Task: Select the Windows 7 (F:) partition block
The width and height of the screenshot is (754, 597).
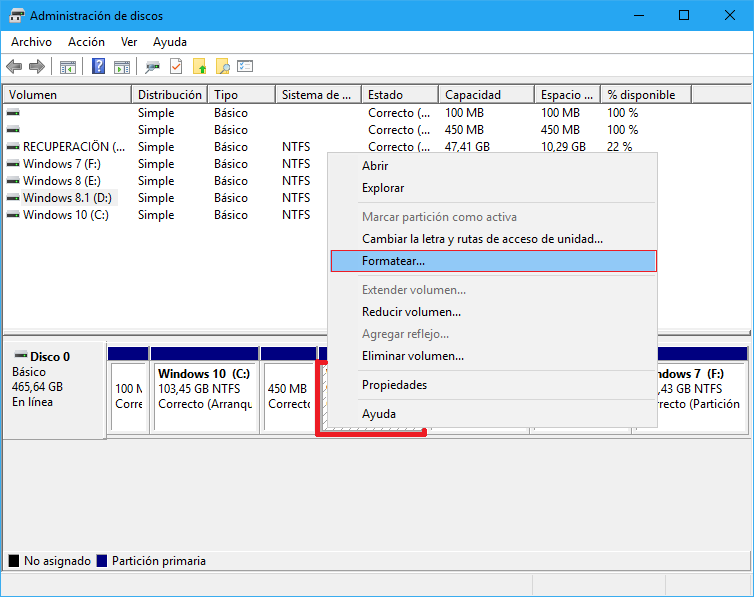Action: [701, 397]
